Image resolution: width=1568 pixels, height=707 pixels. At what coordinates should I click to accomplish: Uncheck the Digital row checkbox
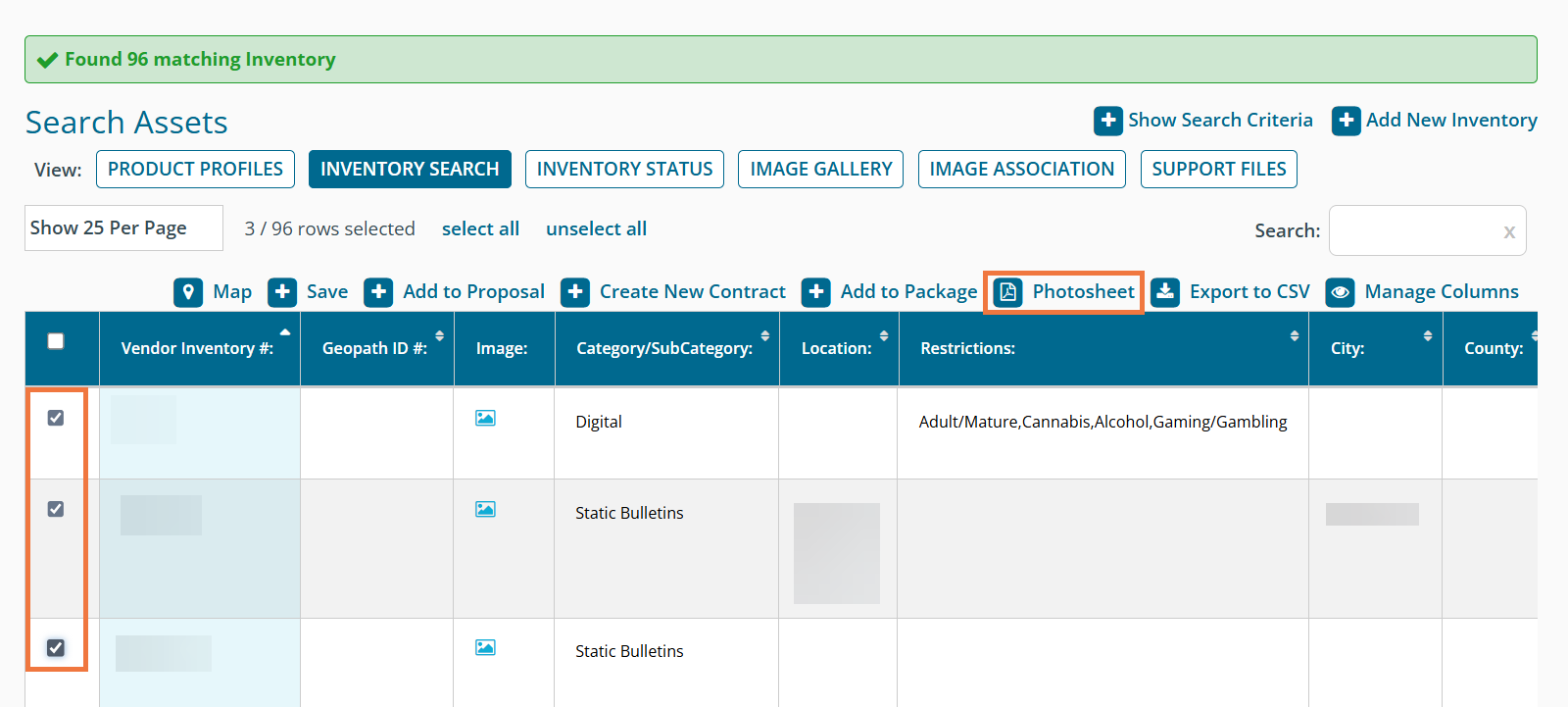tap(56, 418)
